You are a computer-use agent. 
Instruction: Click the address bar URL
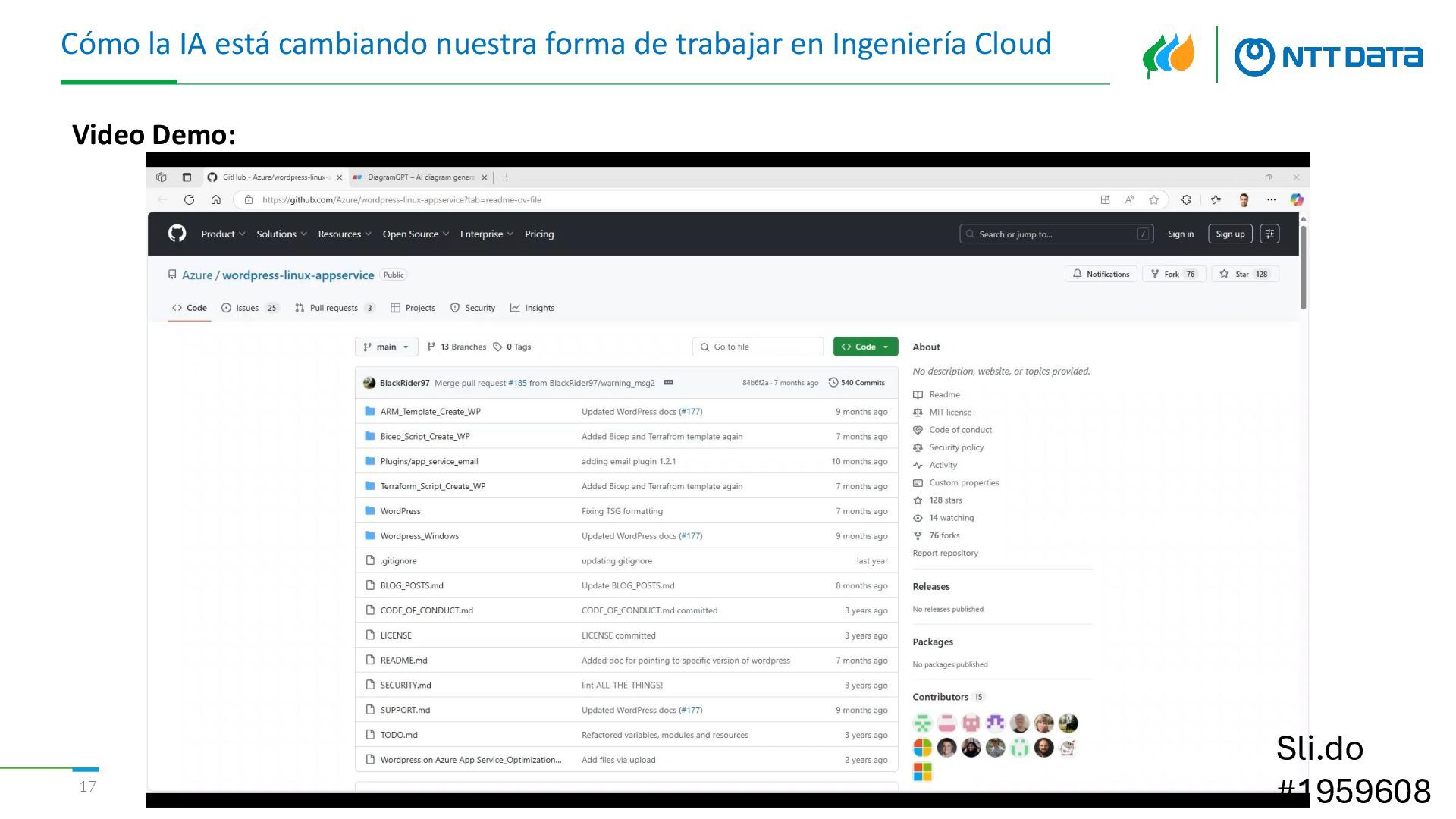[401, 200]
